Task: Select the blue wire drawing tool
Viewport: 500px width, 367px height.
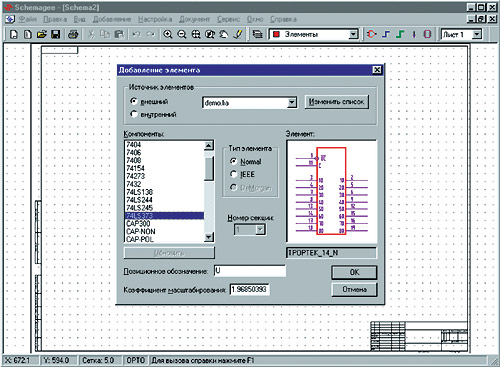Action: click(386, 34)
